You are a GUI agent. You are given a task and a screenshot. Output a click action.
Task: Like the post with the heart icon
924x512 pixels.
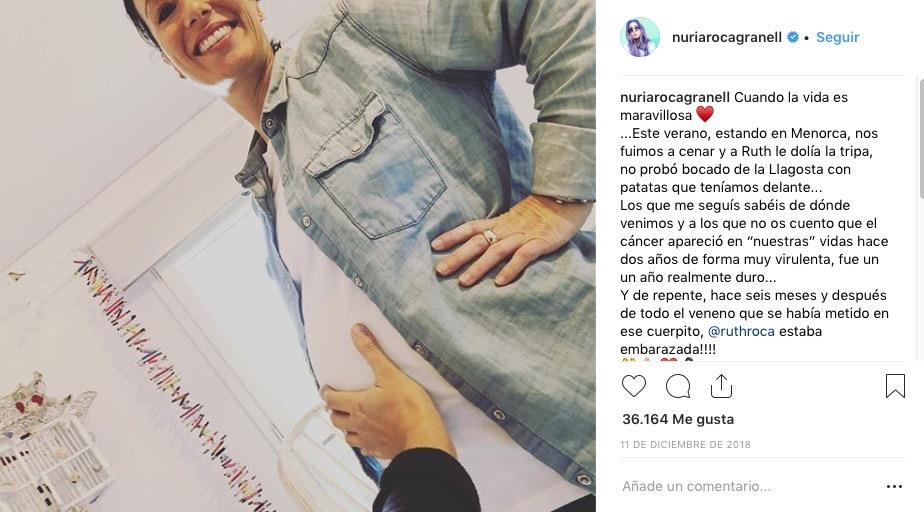634,386
